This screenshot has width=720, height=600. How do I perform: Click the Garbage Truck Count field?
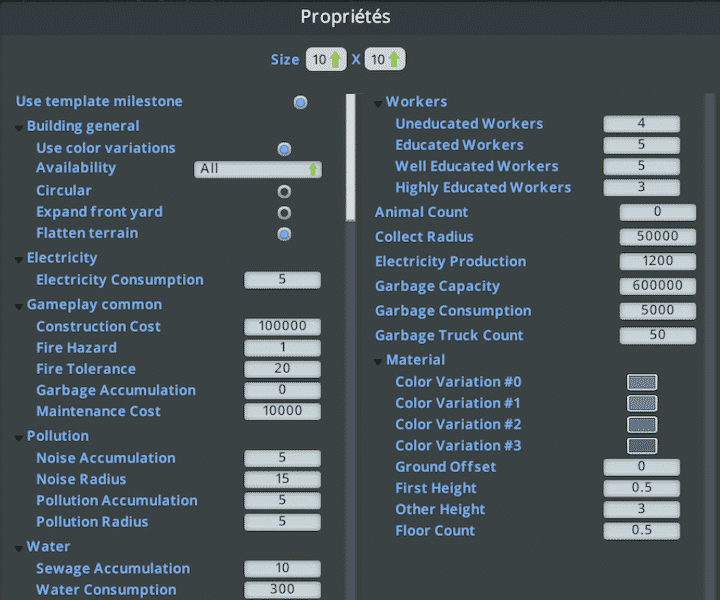click(657, 336)
